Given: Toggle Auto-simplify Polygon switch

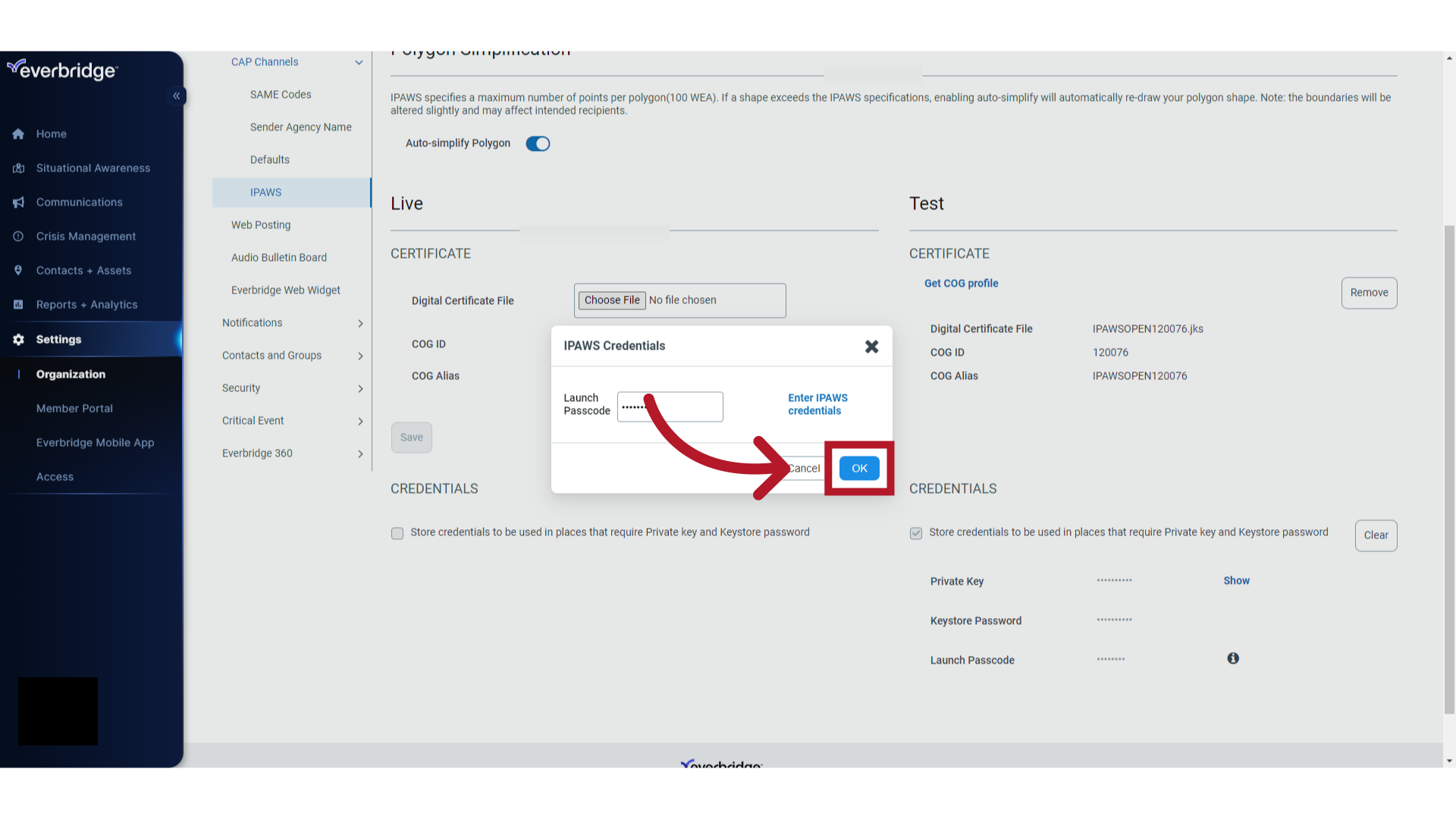Looking at the screenshot, I should pyautogui.click(x=537, y=143).
